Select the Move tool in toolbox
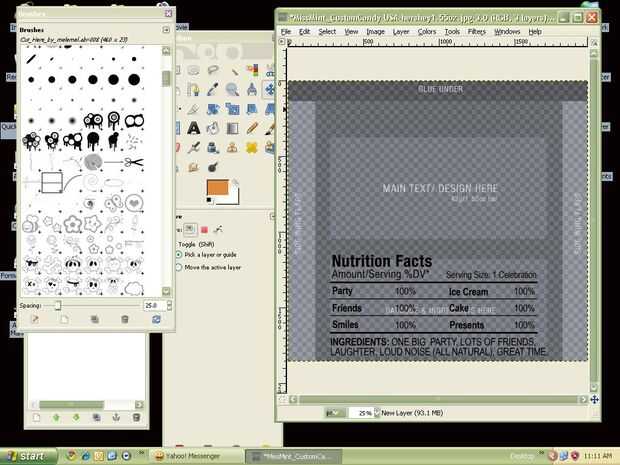 coord(270,89)
